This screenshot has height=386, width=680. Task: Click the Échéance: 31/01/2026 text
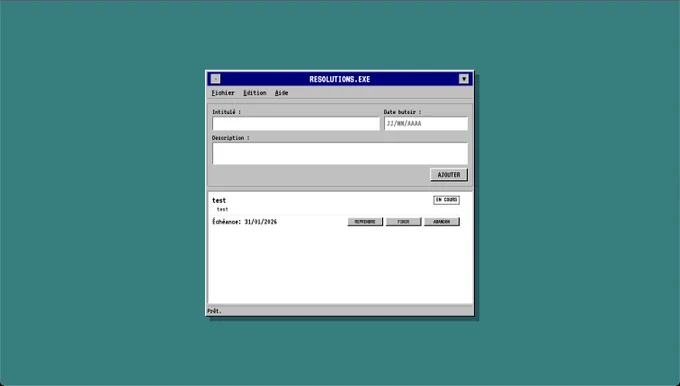pos(245,222)
